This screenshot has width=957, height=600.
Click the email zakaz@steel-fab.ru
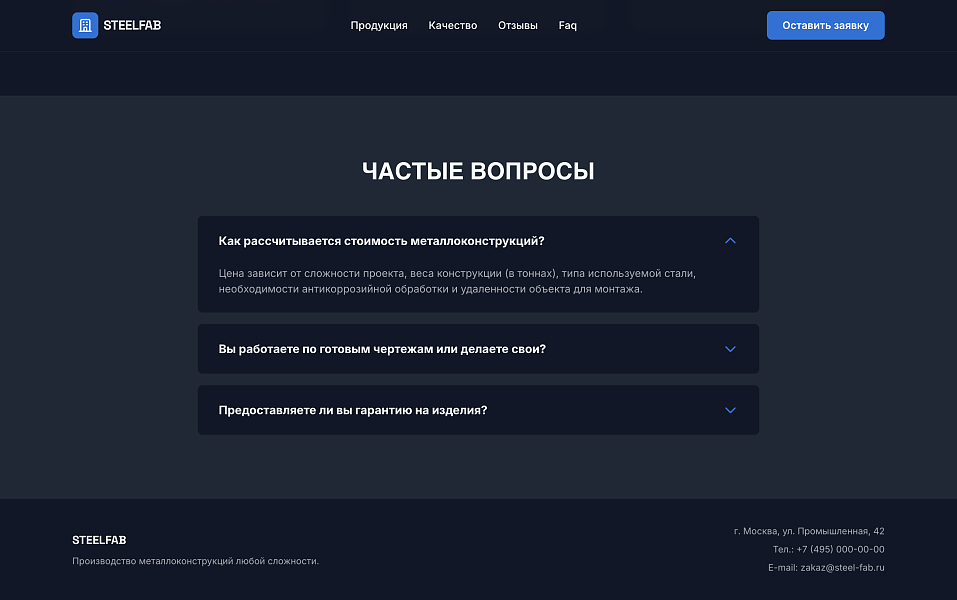click(826, 567)
